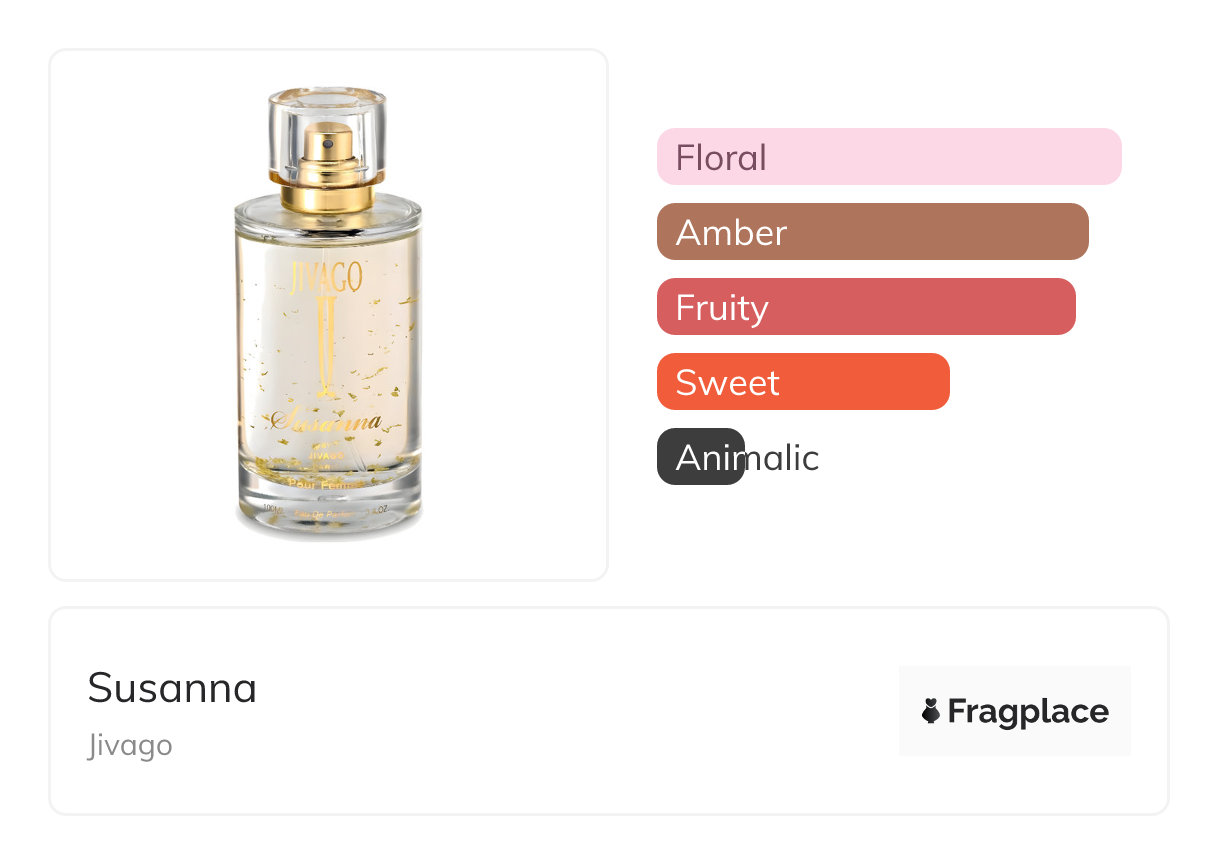This screenshot has width=1218, height=864.
Task: Open the Fragplace wordmark link
Action: pos(1027,711)
